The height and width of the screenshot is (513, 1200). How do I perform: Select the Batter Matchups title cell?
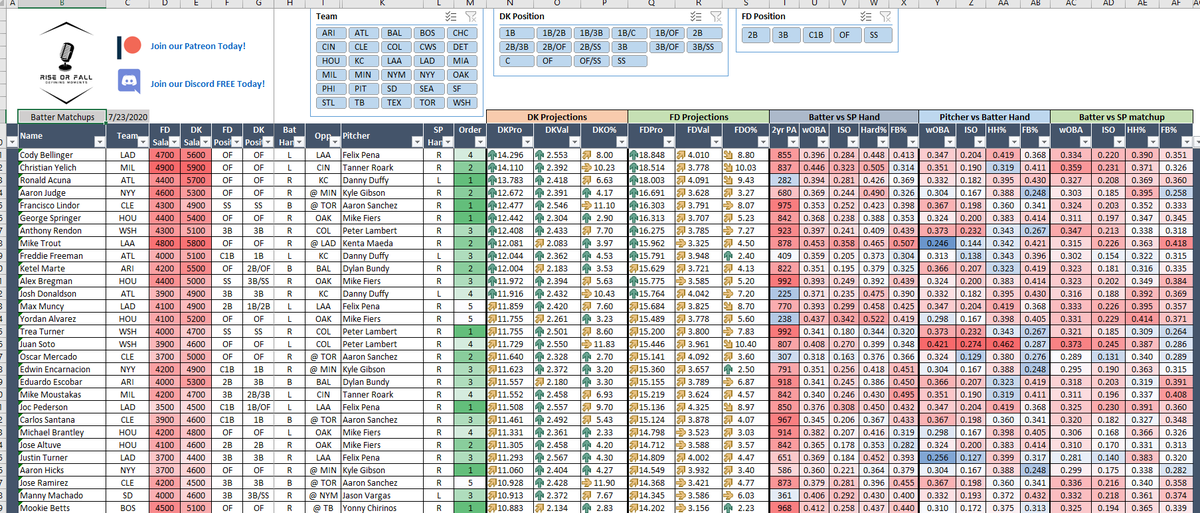coord(61,117)
